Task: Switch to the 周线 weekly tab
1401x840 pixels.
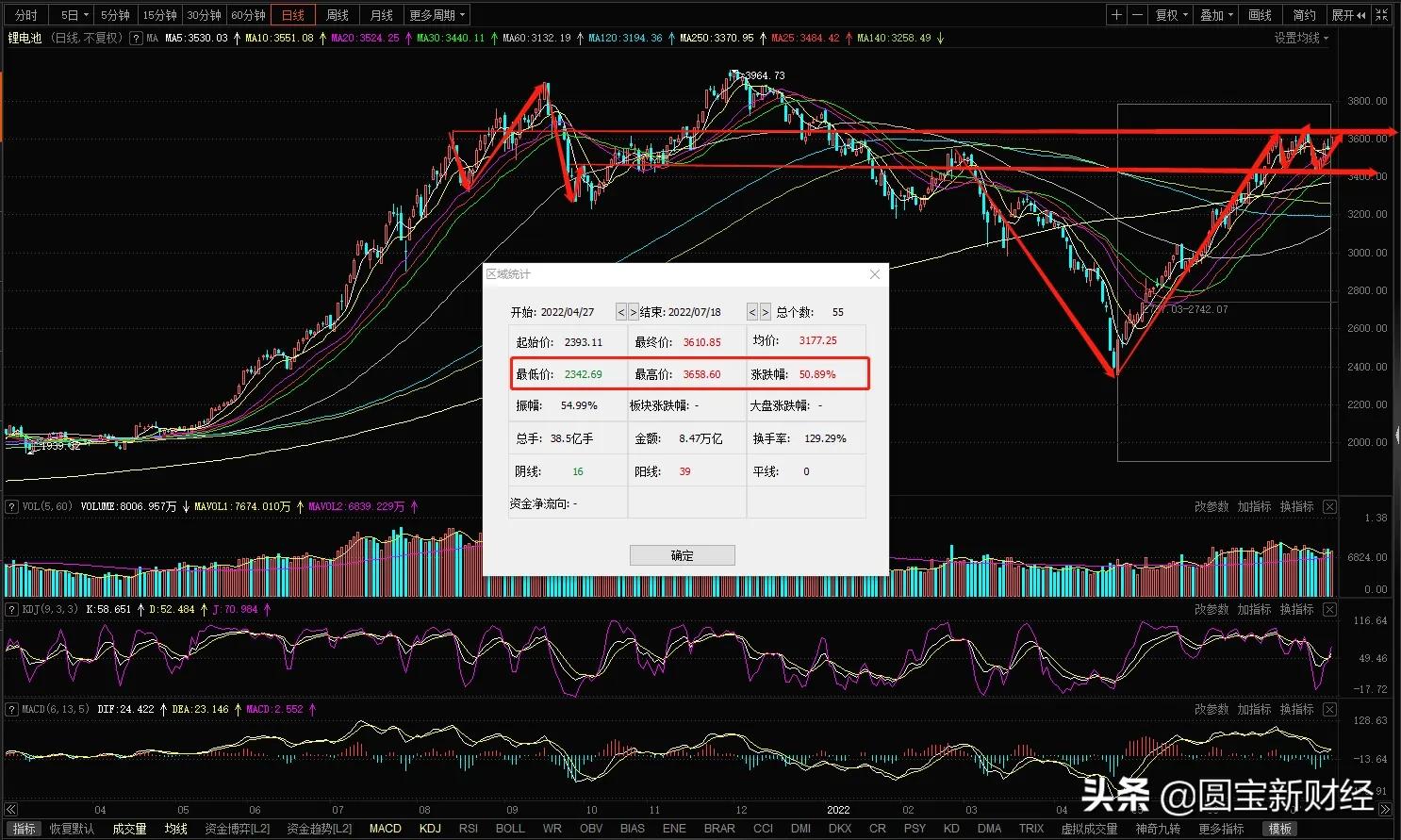Action: tap(338, 15)
